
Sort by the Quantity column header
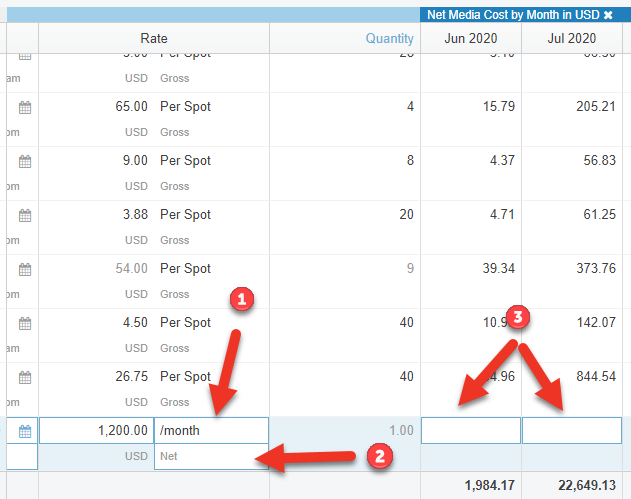coord(389,38)
